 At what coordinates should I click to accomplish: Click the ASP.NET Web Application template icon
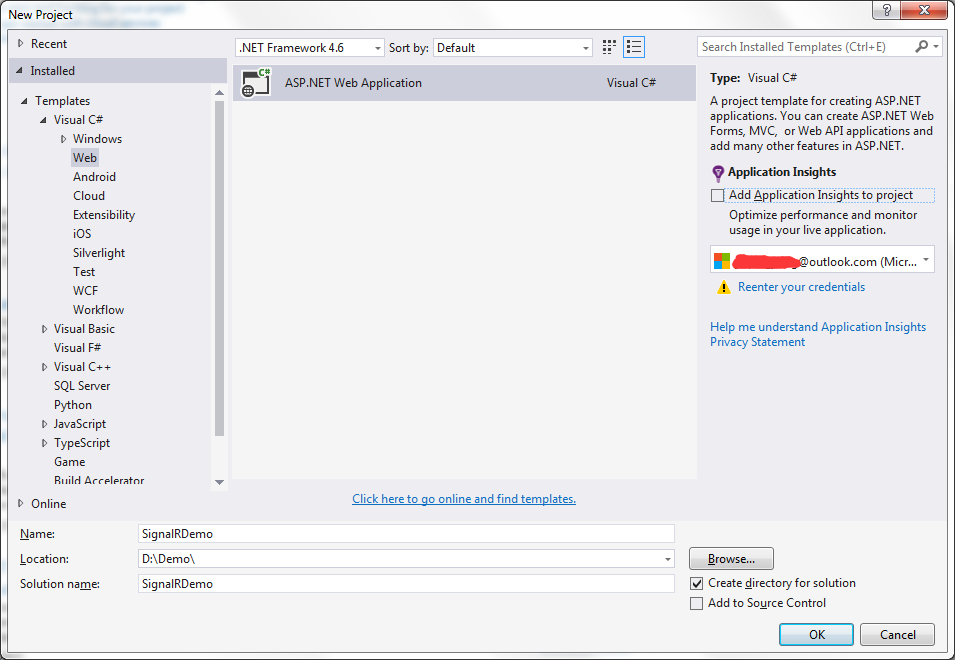click(256, 83)
